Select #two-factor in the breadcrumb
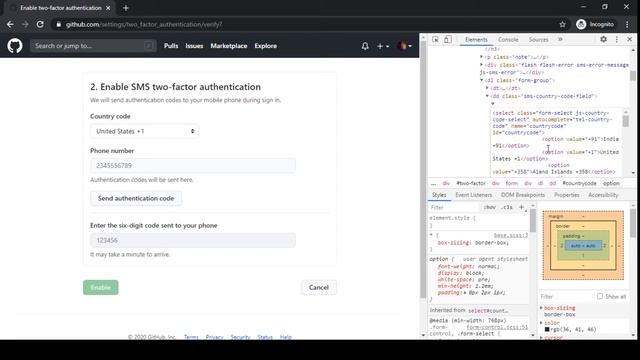This screenshot has width=640, height=360. tap(471, 184)
